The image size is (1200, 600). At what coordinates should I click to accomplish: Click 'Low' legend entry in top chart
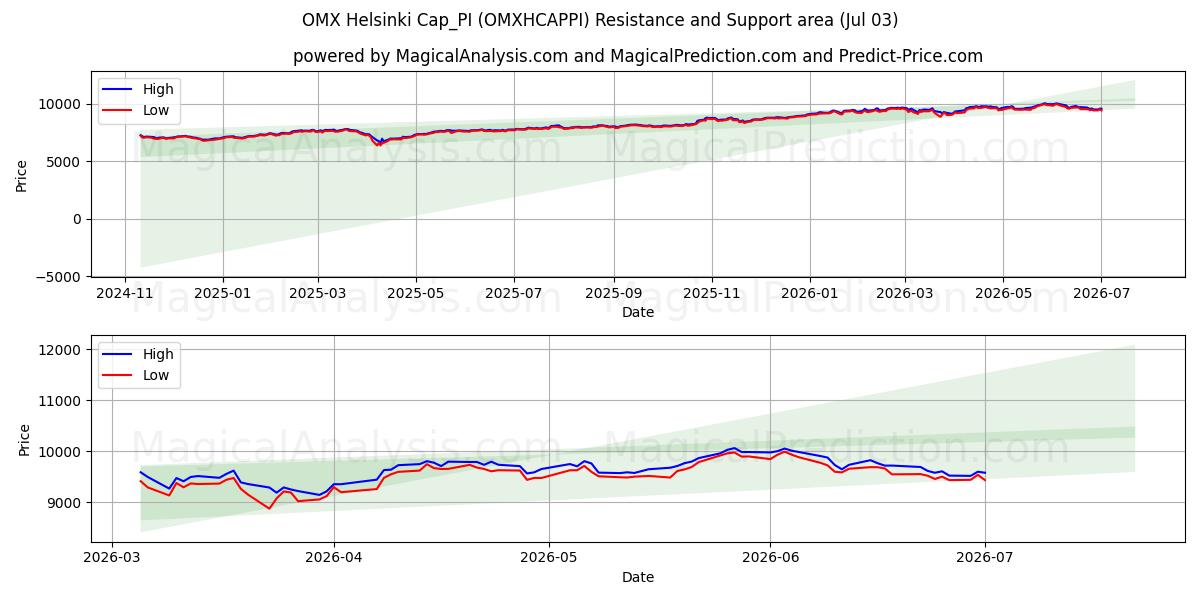click(156, 110)
